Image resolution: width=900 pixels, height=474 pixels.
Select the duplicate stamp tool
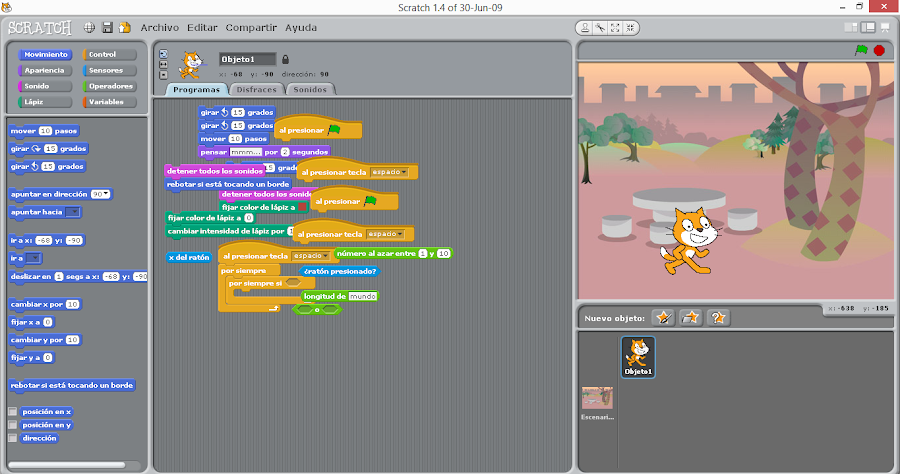tap(584, 28)
